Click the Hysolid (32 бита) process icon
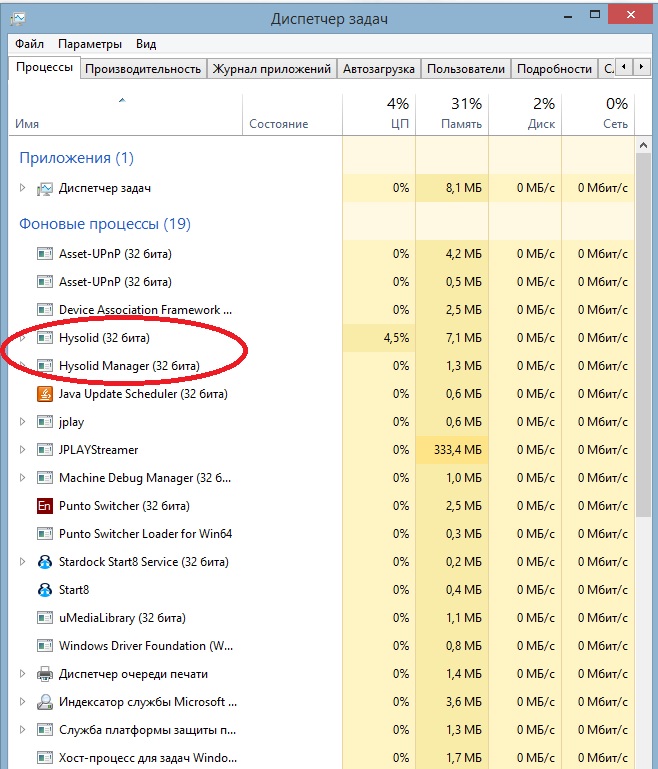This screenshot has width=658, height=769. point(45,338)
